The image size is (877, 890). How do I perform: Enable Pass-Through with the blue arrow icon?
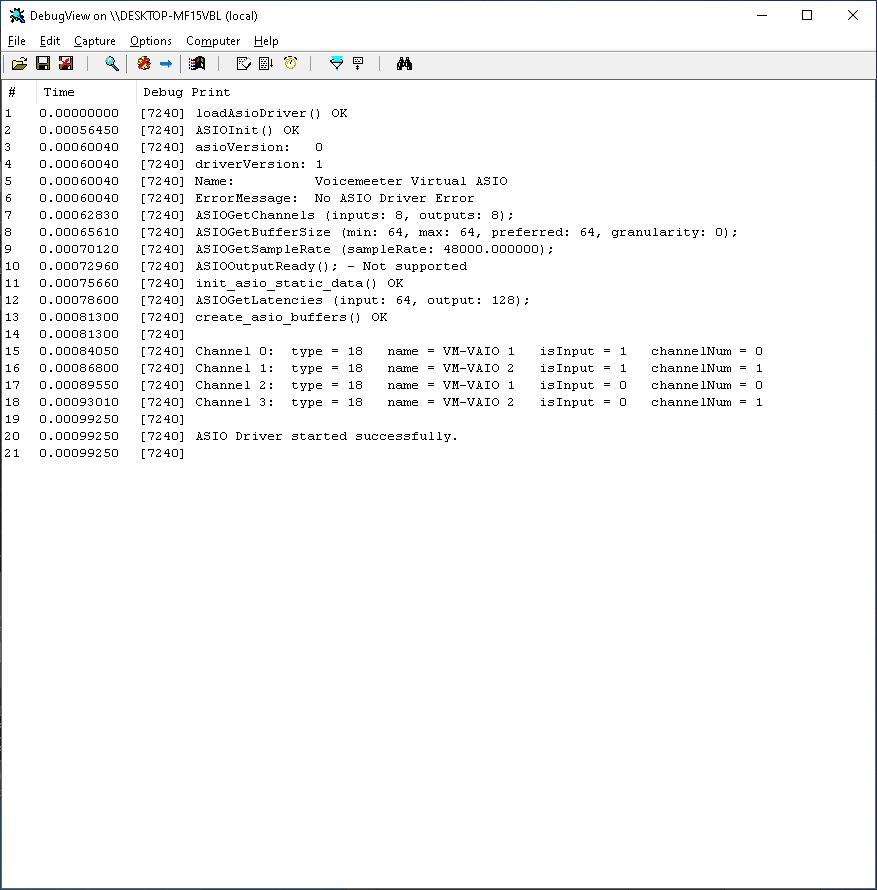coord(166,64)
